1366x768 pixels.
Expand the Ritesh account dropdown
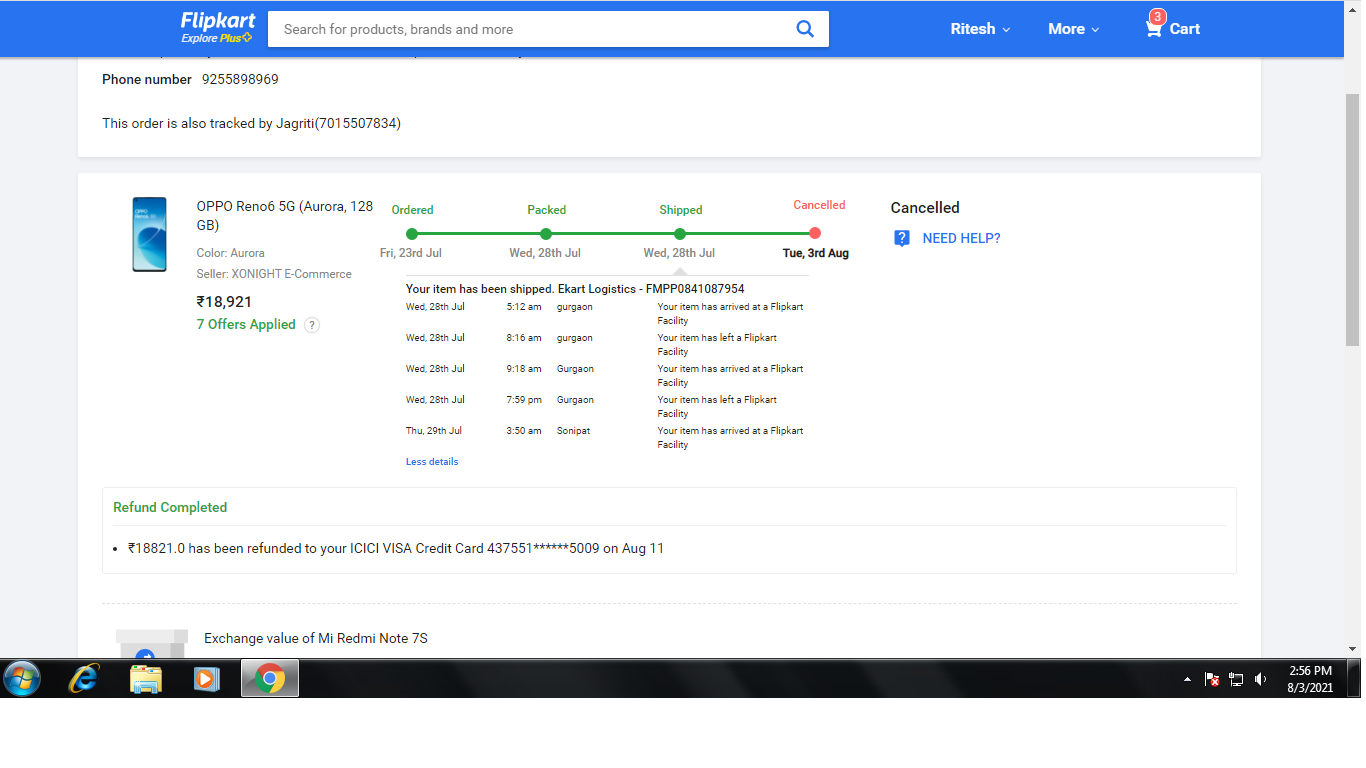point(980,29)
